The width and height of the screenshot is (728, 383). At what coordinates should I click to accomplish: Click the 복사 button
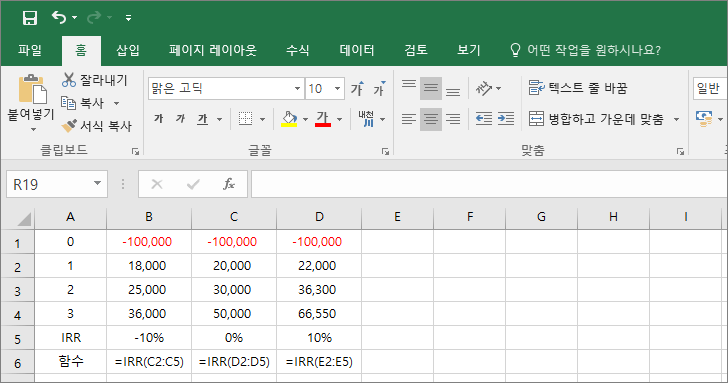pyautogui.click(x=84, y=103)
